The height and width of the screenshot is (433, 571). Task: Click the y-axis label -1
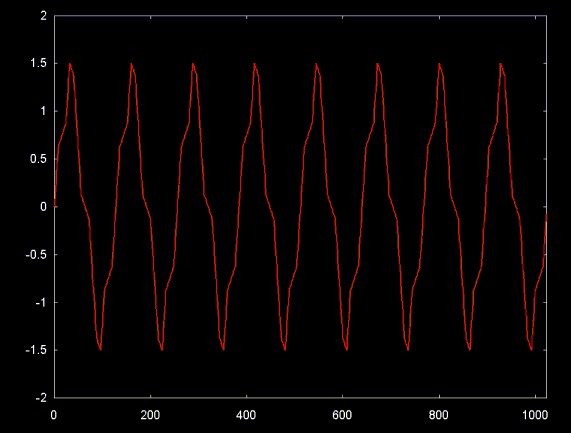pyautogui.click(x=42, y=303)
